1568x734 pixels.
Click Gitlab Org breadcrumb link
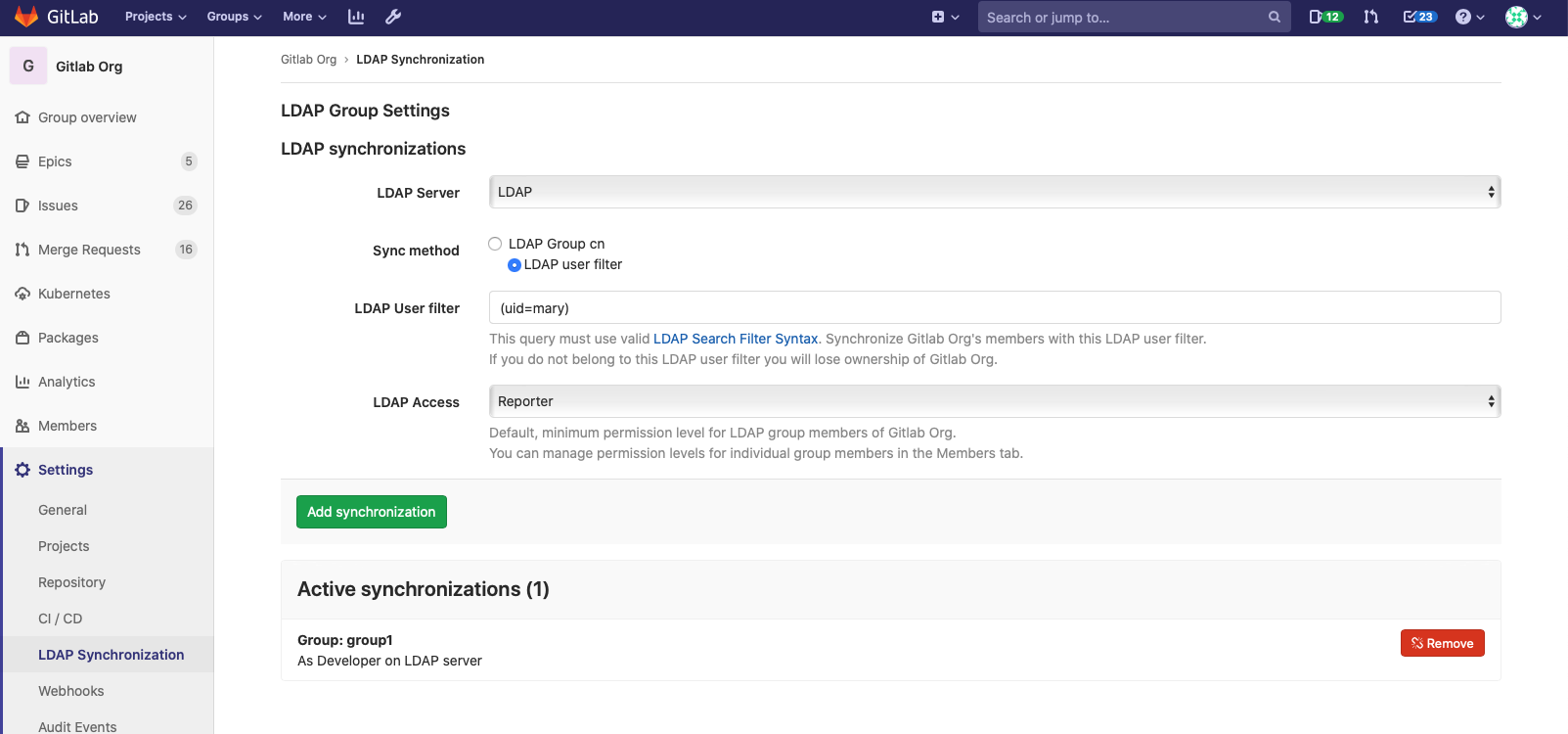[308, 60]
